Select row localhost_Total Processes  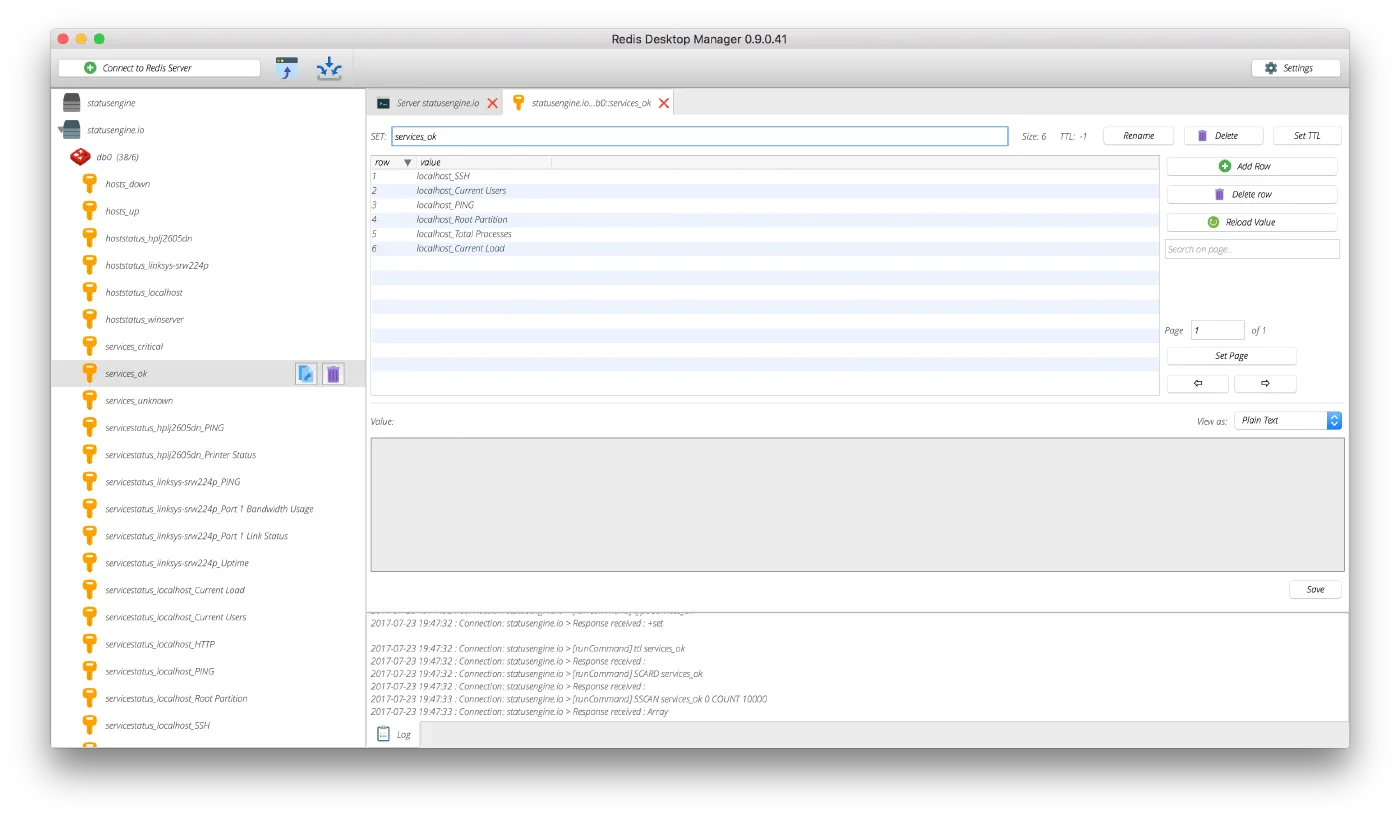(765, 234)
